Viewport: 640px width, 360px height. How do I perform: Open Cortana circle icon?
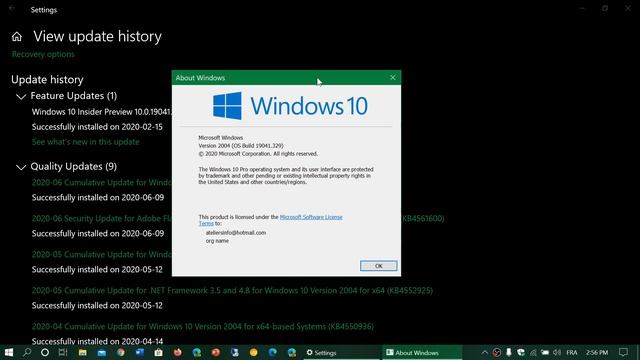point(45,352)
